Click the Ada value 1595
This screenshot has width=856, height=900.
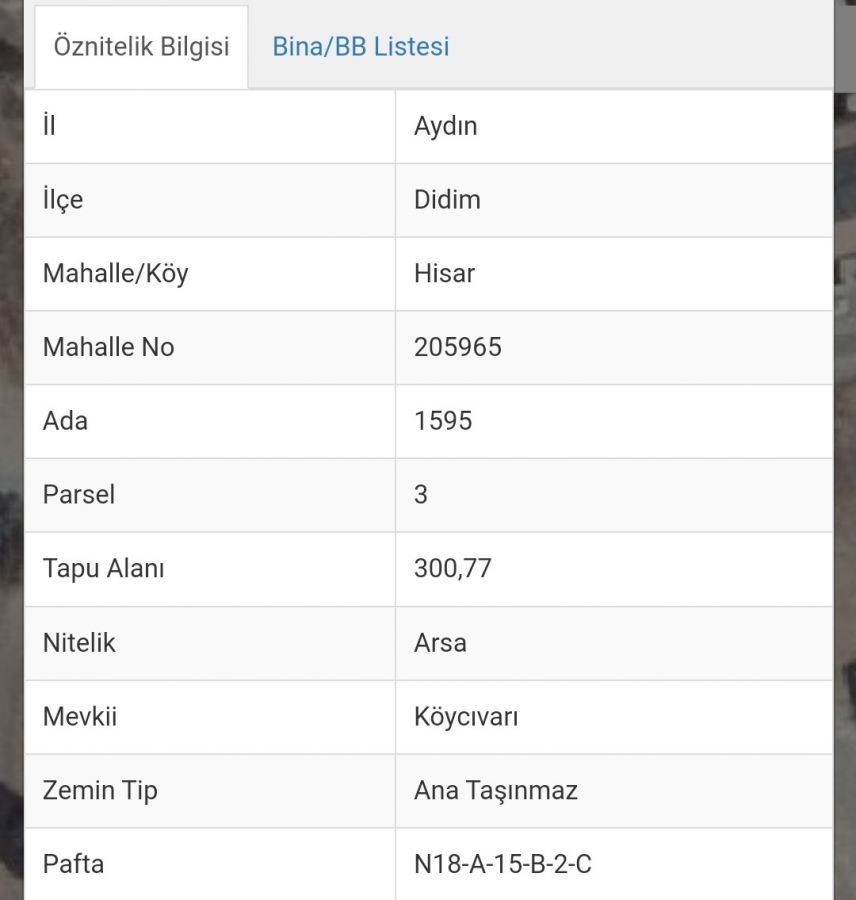click(x=443, y=421)
